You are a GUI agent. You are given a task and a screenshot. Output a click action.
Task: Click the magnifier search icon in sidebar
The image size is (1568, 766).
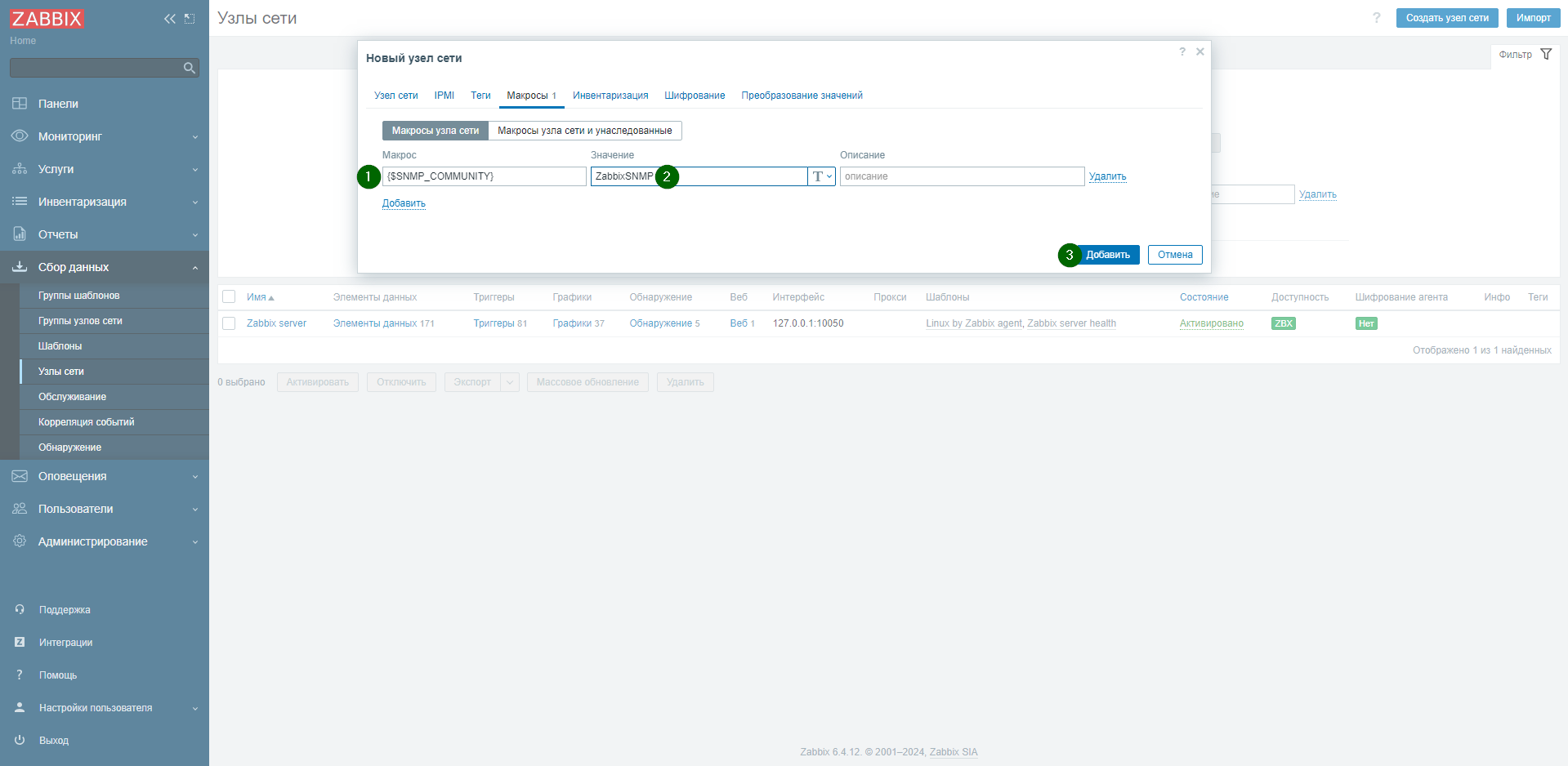190,68
